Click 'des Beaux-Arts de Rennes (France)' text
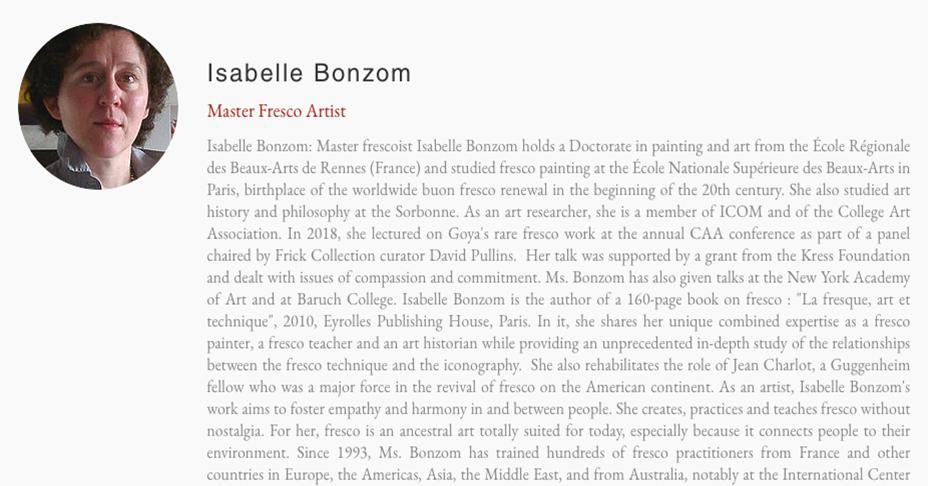The image size is (928, 486). (314, 168)
